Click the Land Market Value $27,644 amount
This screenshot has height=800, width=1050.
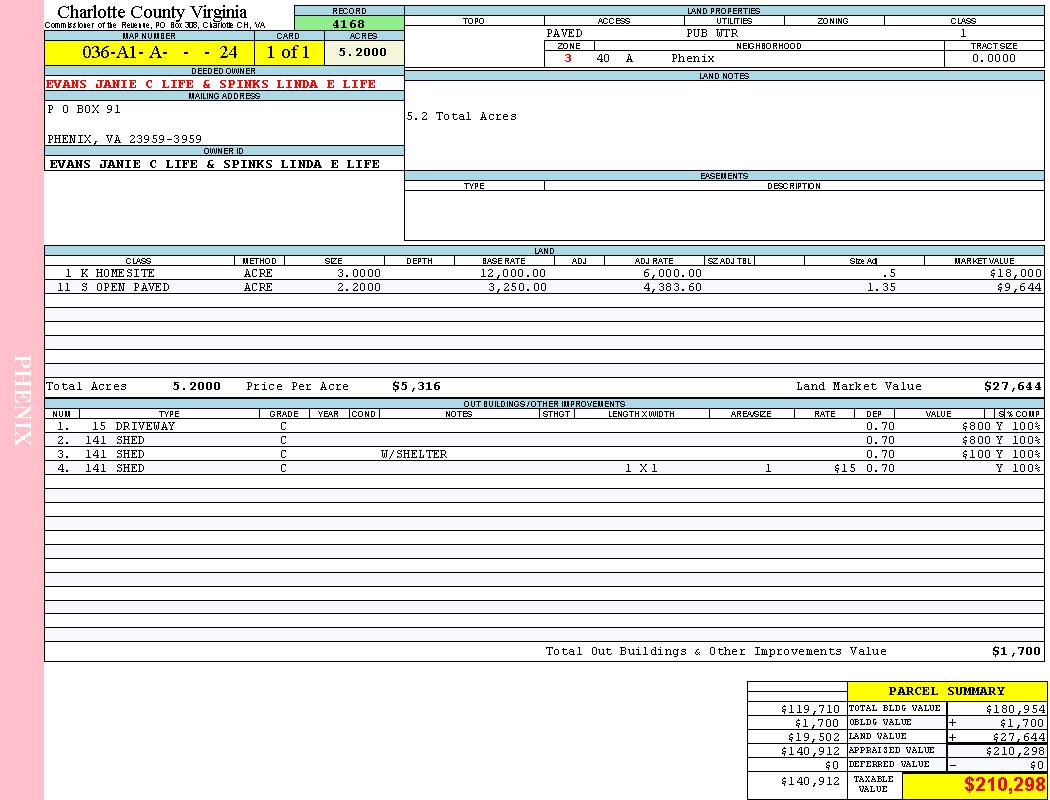[1012, 386]
